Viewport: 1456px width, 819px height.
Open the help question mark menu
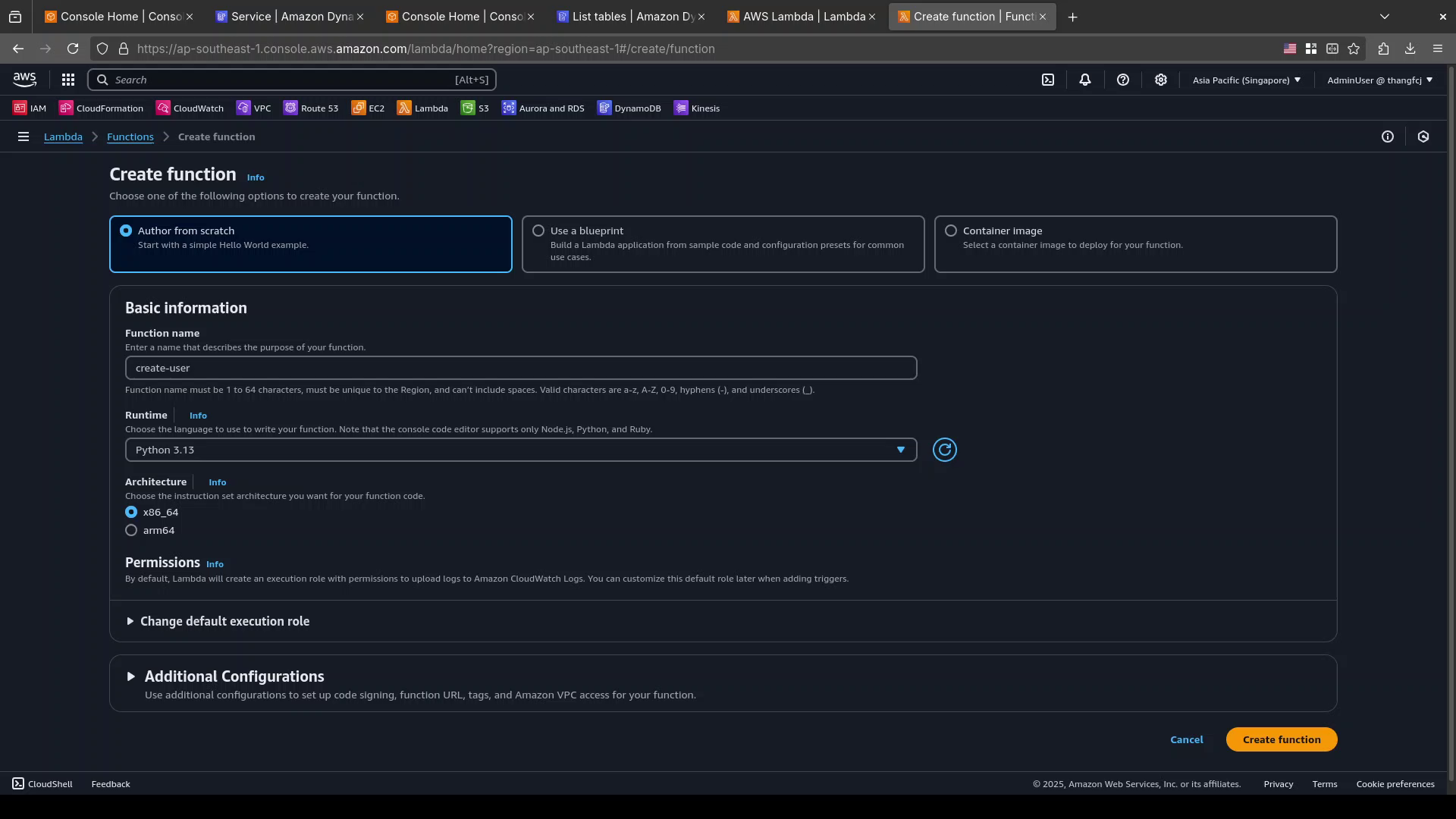point(1123,80)
